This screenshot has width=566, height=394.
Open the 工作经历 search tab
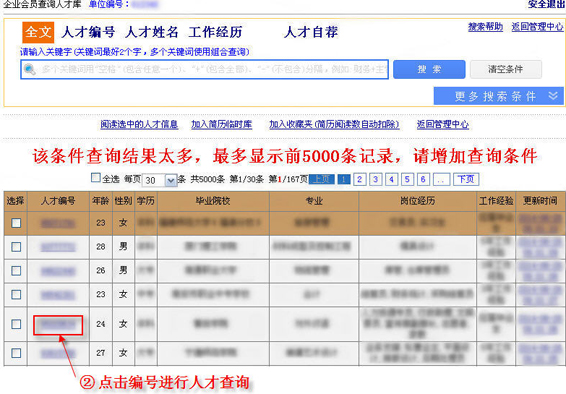215,32
